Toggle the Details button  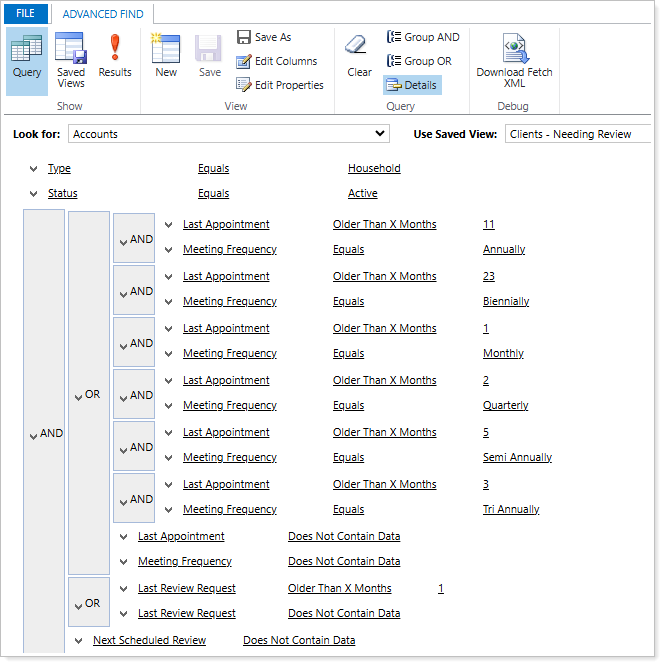pyautogui.click(x=411, y=85)
